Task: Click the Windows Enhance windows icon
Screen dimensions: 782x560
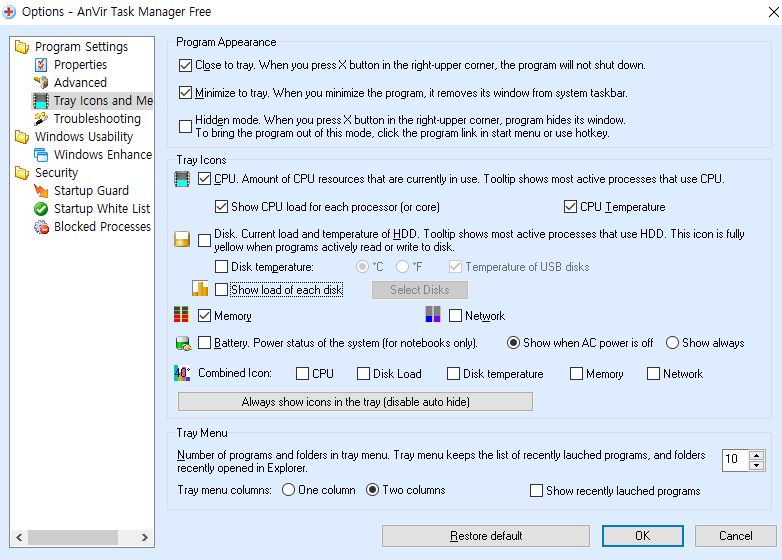Action: tap(41, 155)
